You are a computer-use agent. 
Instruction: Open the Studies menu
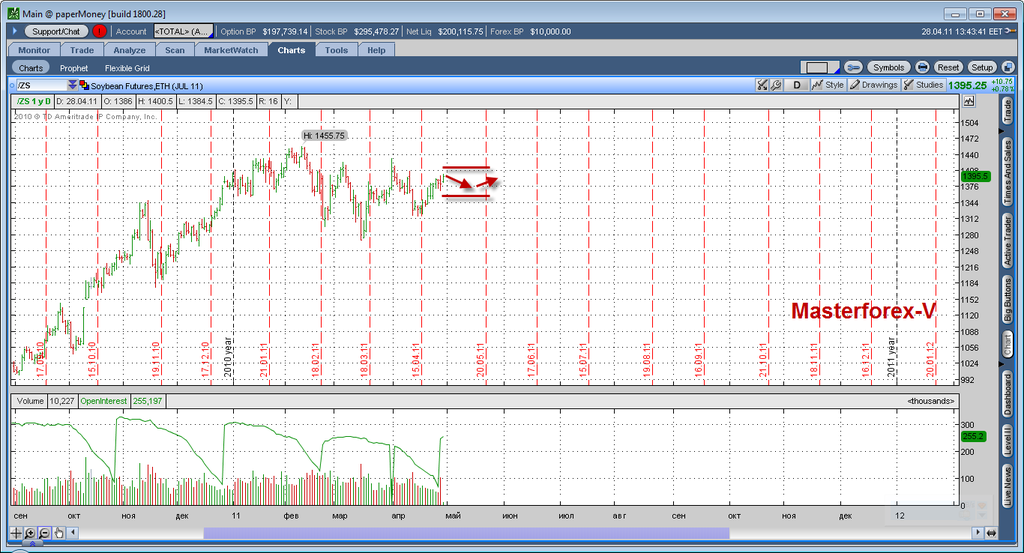(x=923, y=85)
